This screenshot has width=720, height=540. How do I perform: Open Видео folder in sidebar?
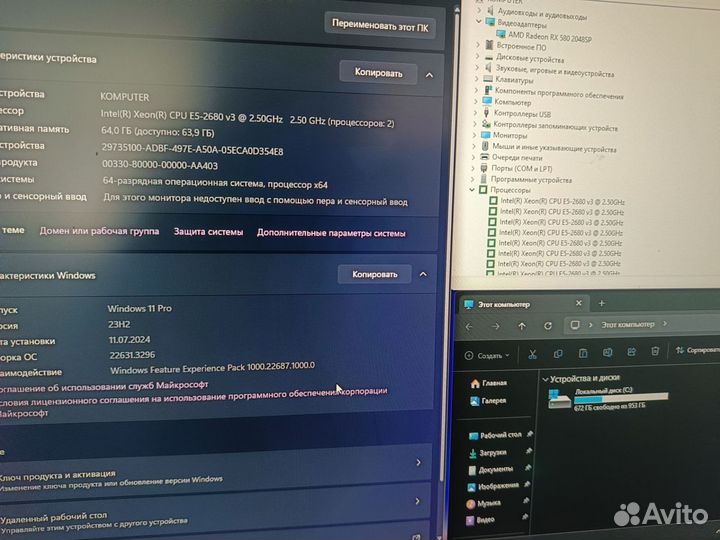[x=480, y=520]
